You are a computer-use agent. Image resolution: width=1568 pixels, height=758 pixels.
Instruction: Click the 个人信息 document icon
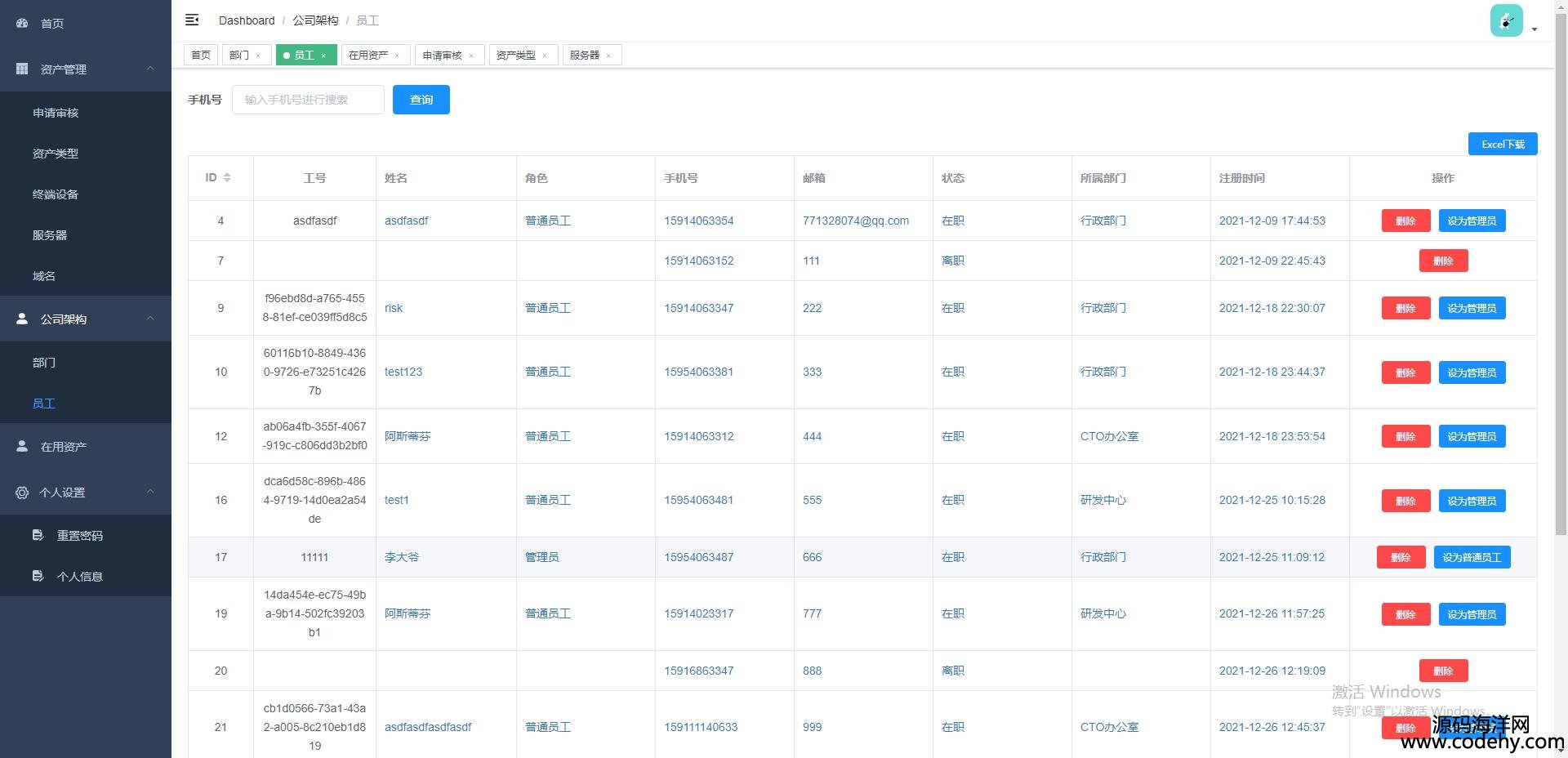[x=38, y=577]
